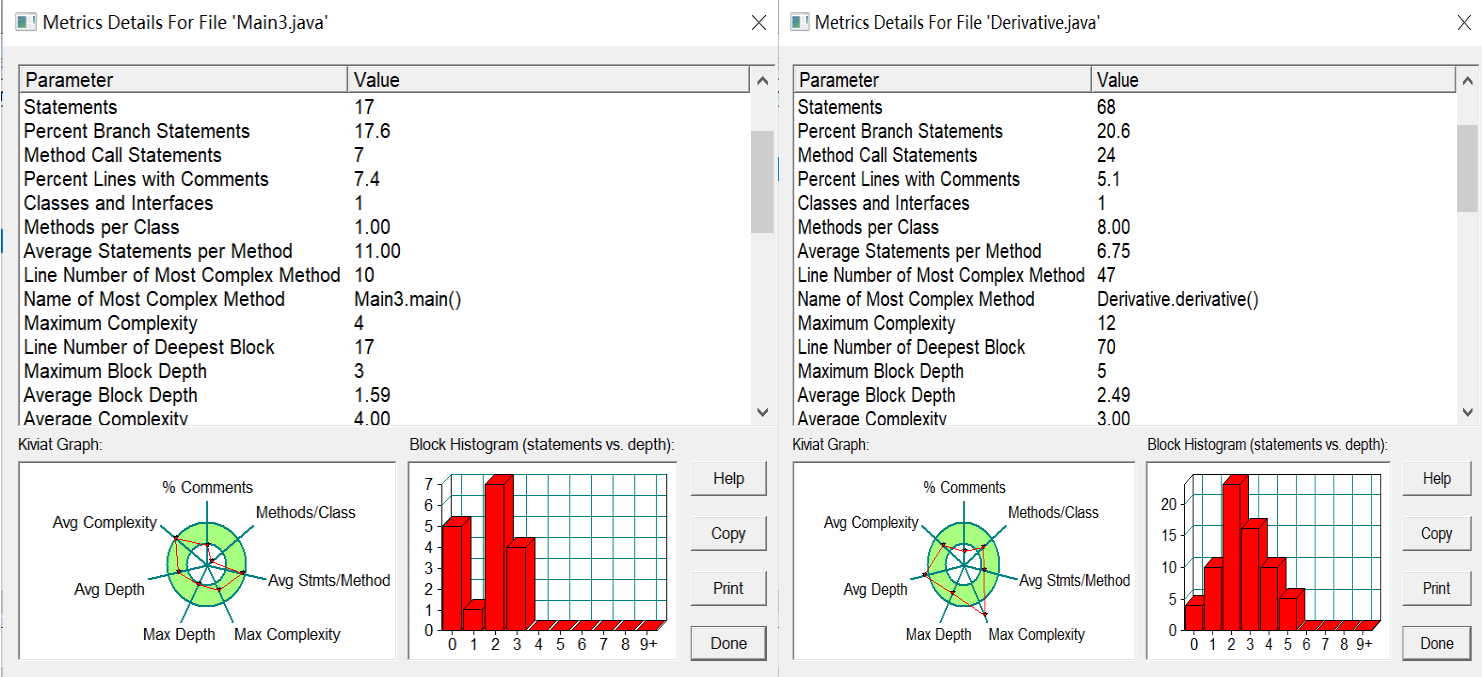1482x677 pixels.
Task: Click the Main3.java Kiviat graph
Action: click(x=207, y=561)
